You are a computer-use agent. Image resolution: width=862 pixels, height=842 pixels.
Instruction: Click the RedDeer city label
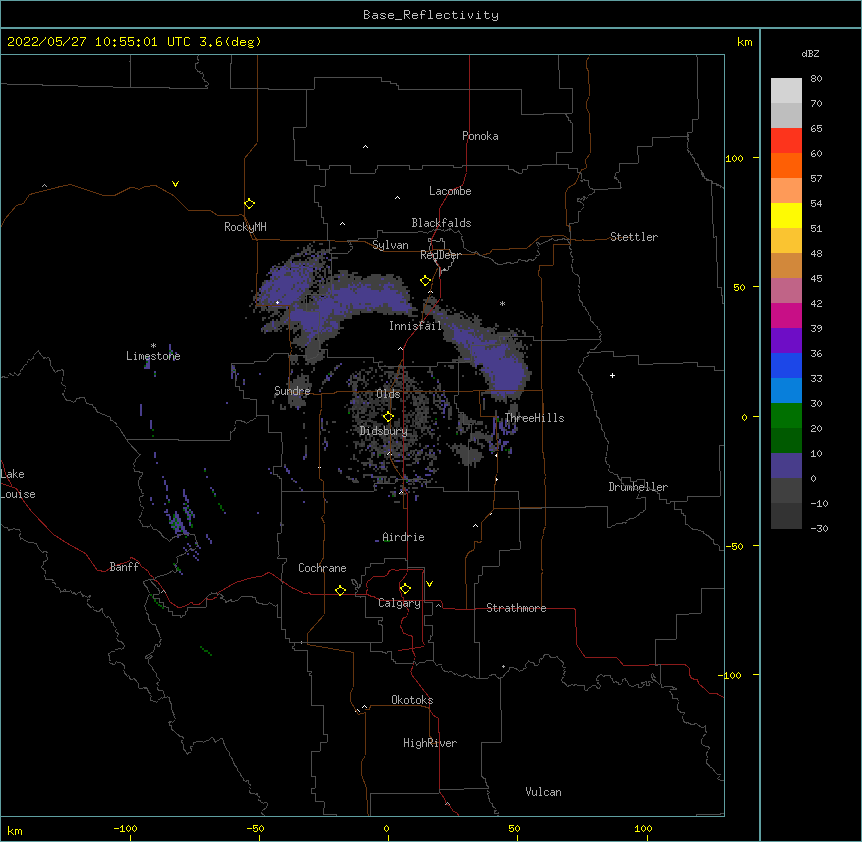click(x=440, y=255)
